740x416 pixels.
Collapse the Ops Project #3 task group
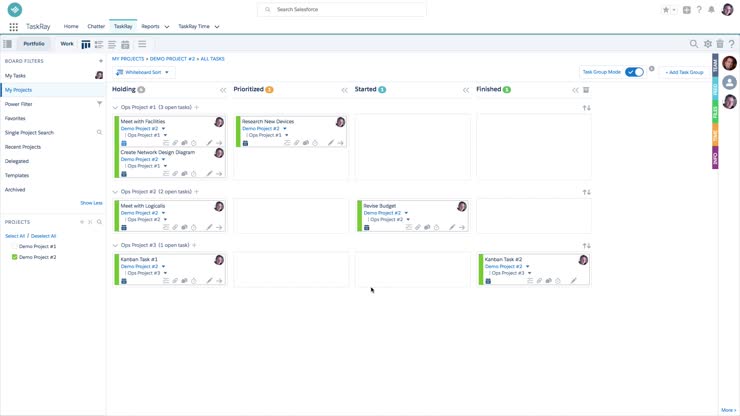point(115,245)
